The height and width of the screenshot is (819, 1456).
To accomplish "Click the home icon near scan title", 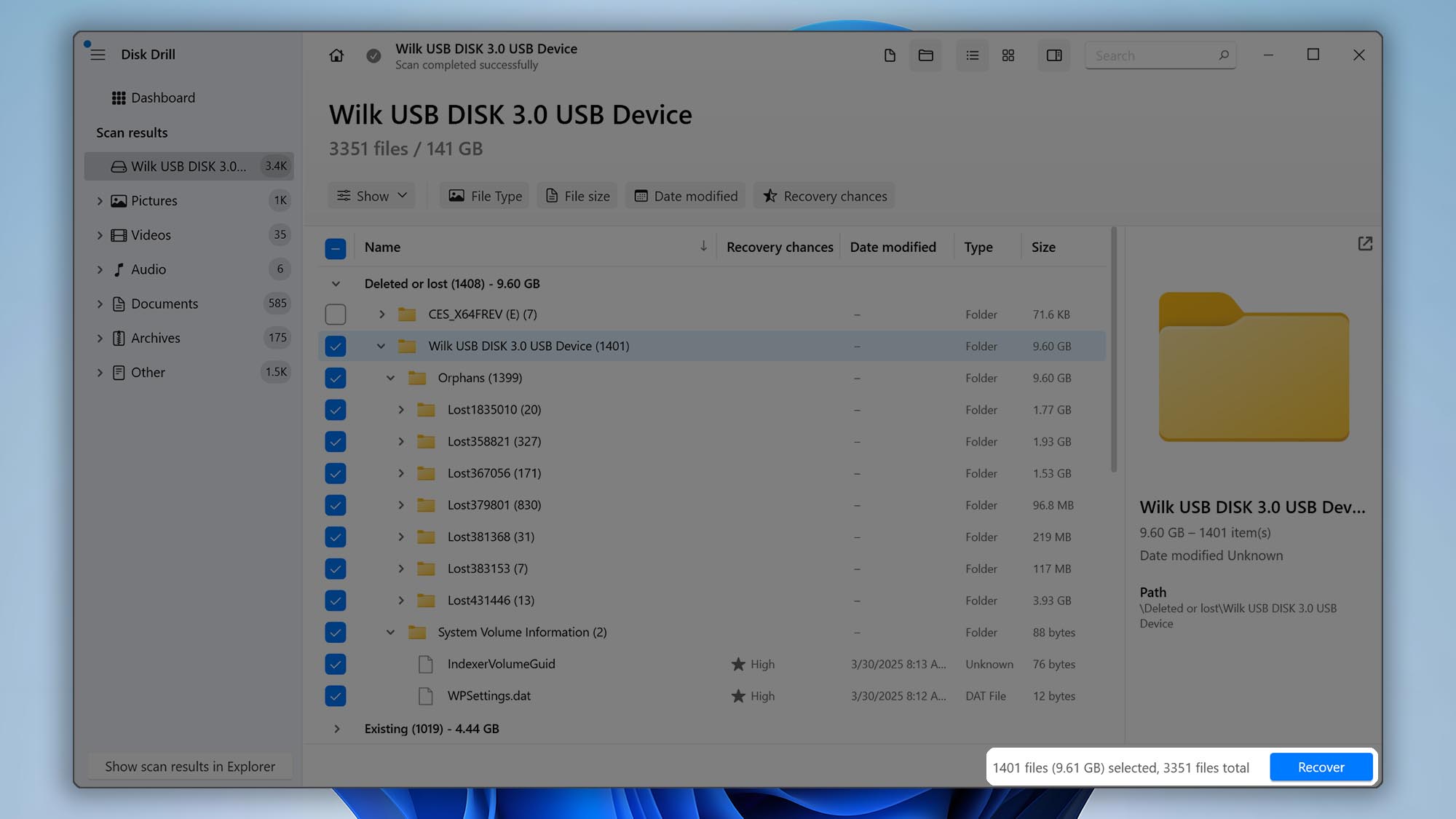I will point(336,55).
